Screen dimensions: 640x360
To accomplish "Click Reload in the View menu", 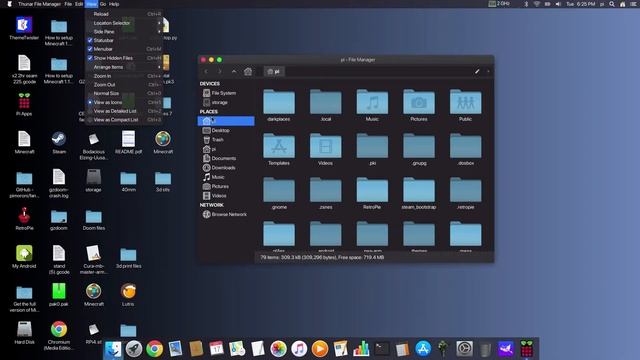I will click(x=124, y=14).
